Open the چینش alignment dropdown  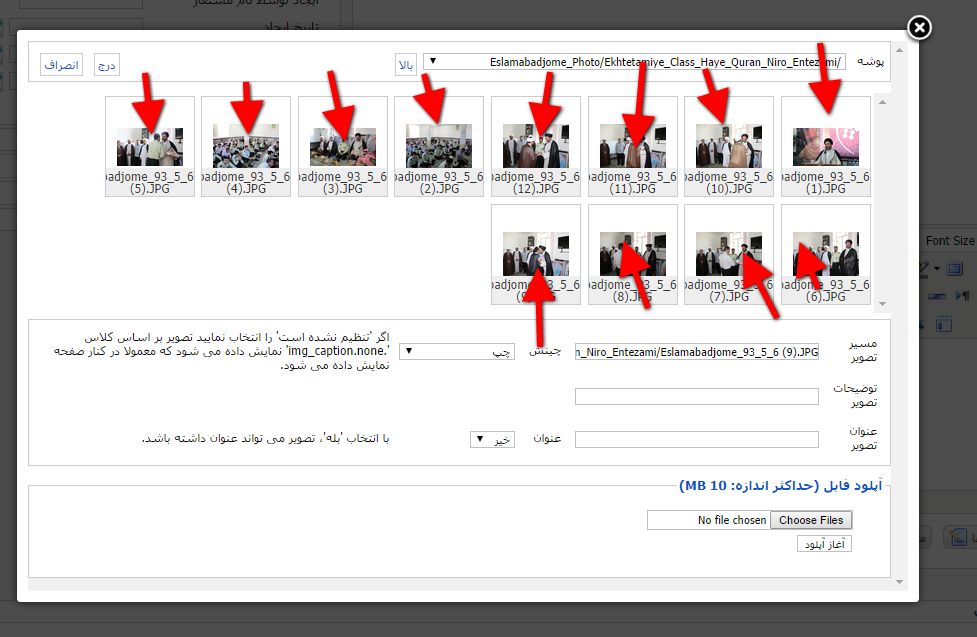(457, 352)
